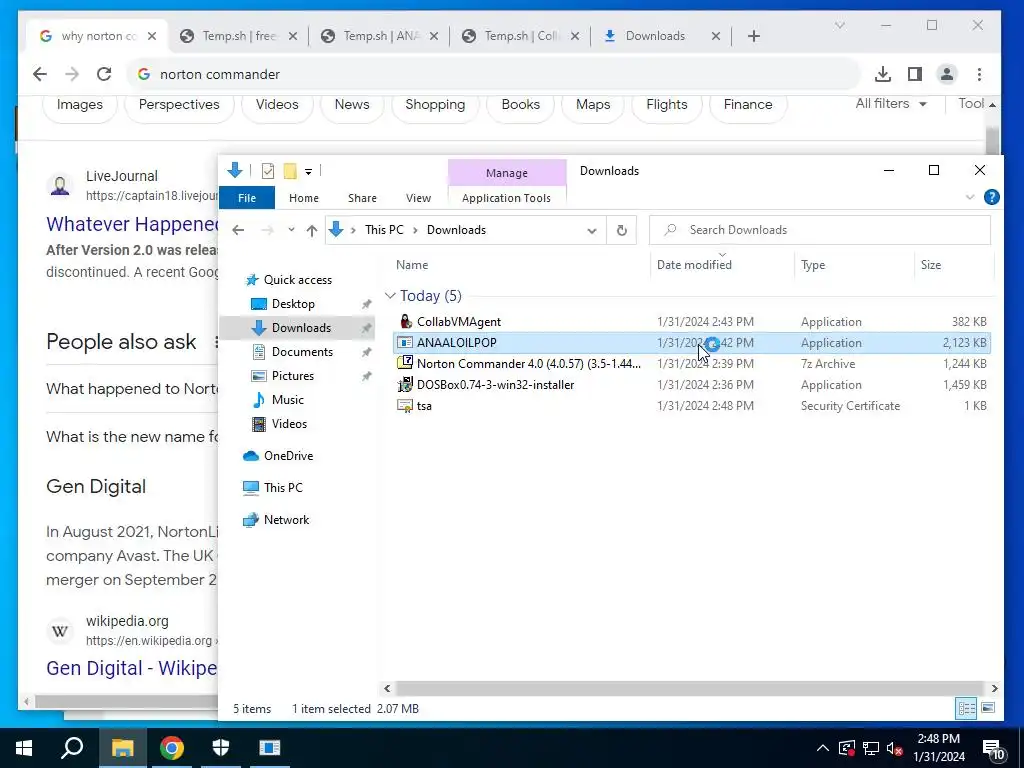Open the Properties quick access toolbar icon
Image resolution: width=1024 pixels, height=768 pixels.
coord(268,171)
